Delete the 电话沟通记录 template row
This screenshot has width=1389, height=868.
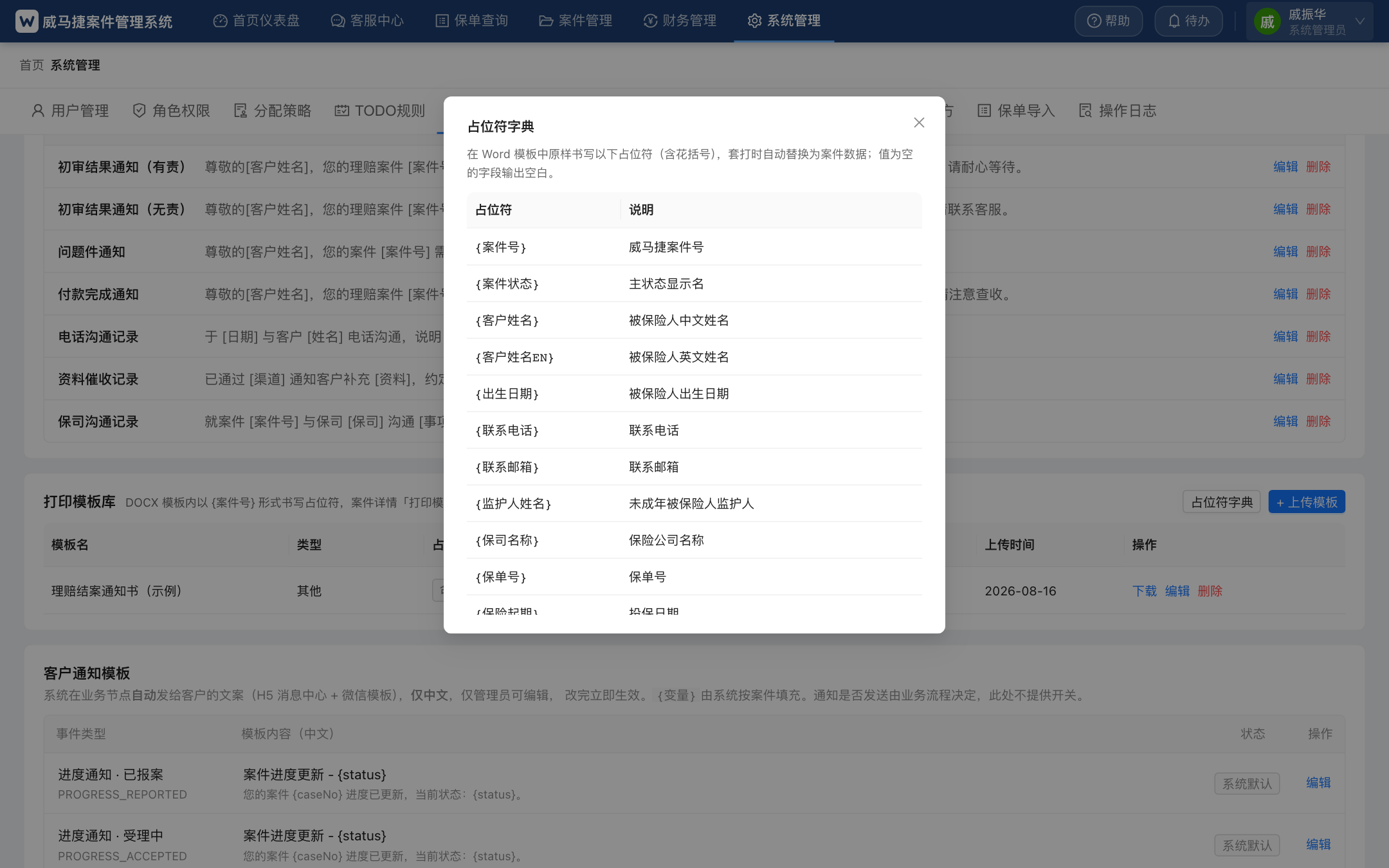tap(1318, 336)
